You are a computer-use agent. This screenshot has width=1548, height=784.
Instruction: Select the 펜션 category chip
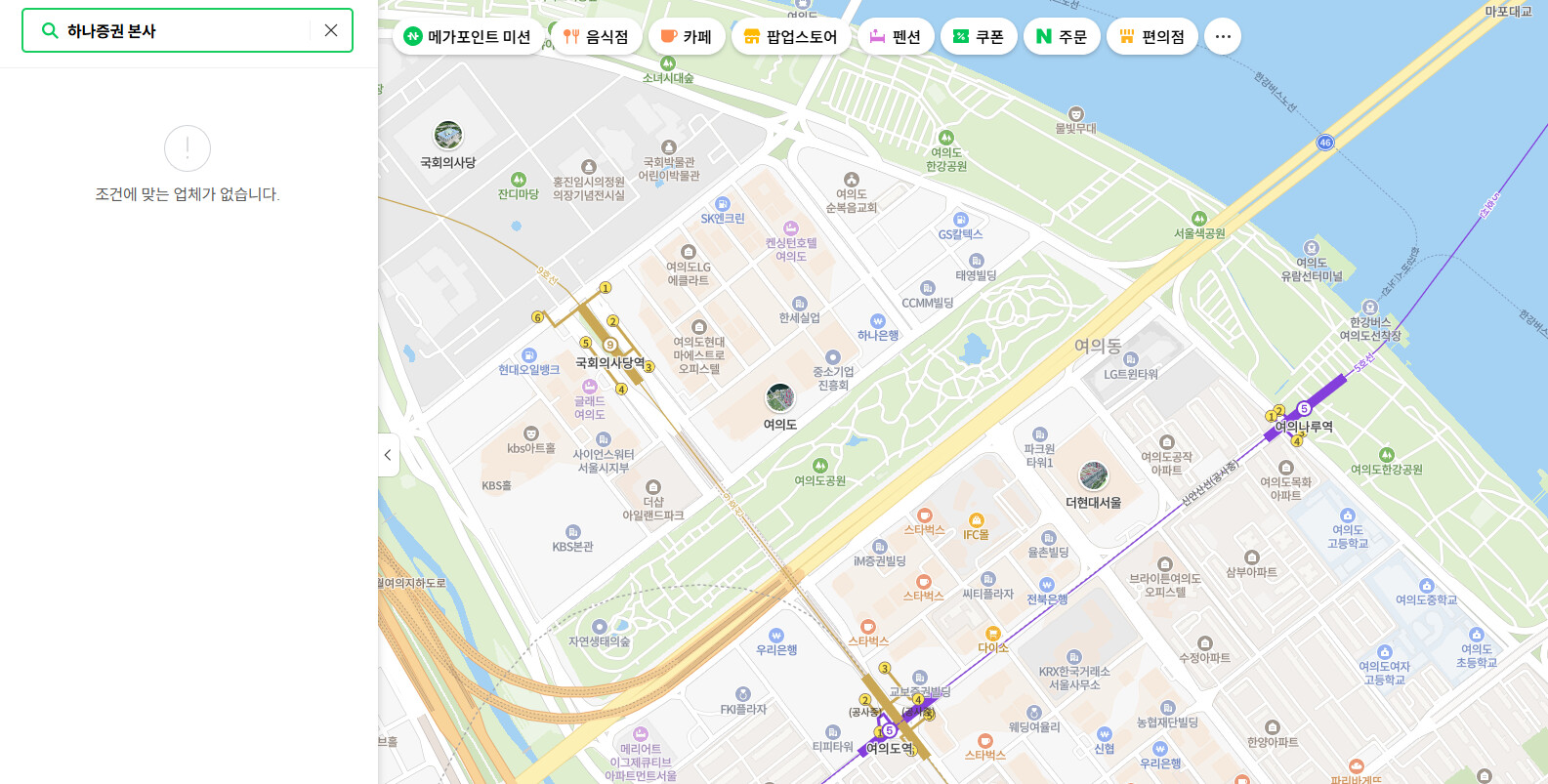896,37
